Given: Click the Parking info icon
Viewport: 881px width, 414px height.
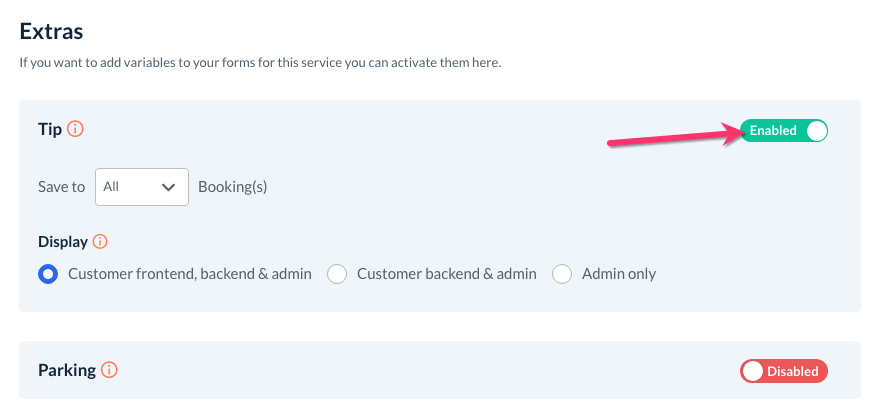Looking at the screenshot, I should [x=109, y=370].
